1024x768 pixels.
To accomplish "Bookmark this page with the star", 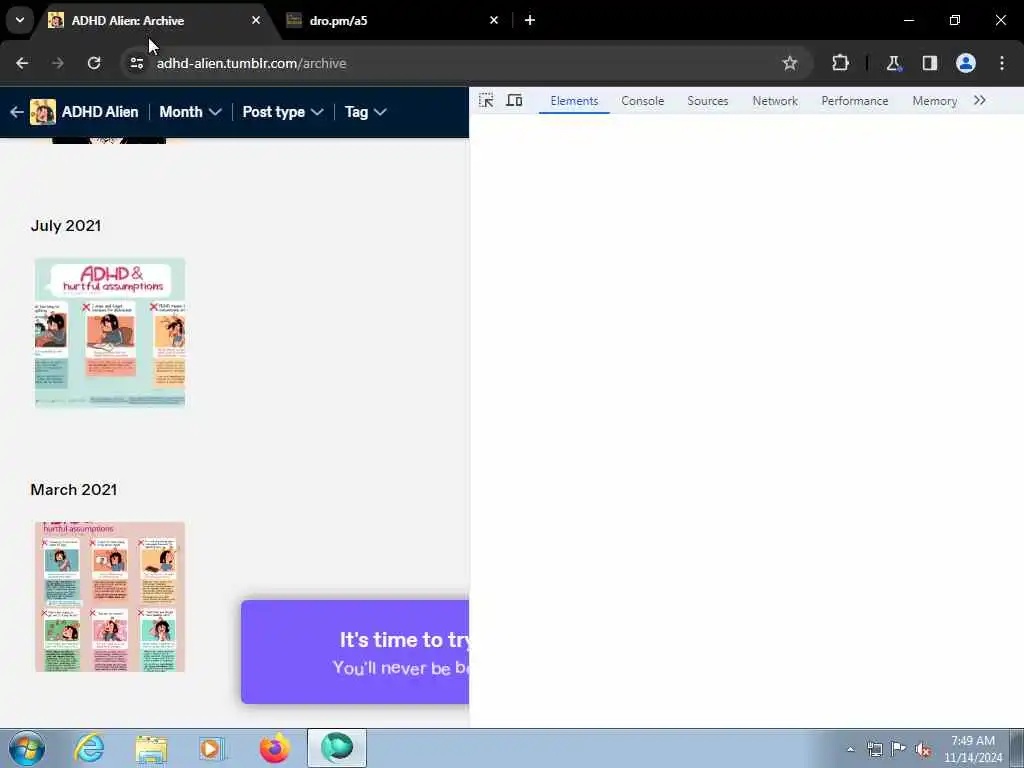I will [x=790, y=63].
